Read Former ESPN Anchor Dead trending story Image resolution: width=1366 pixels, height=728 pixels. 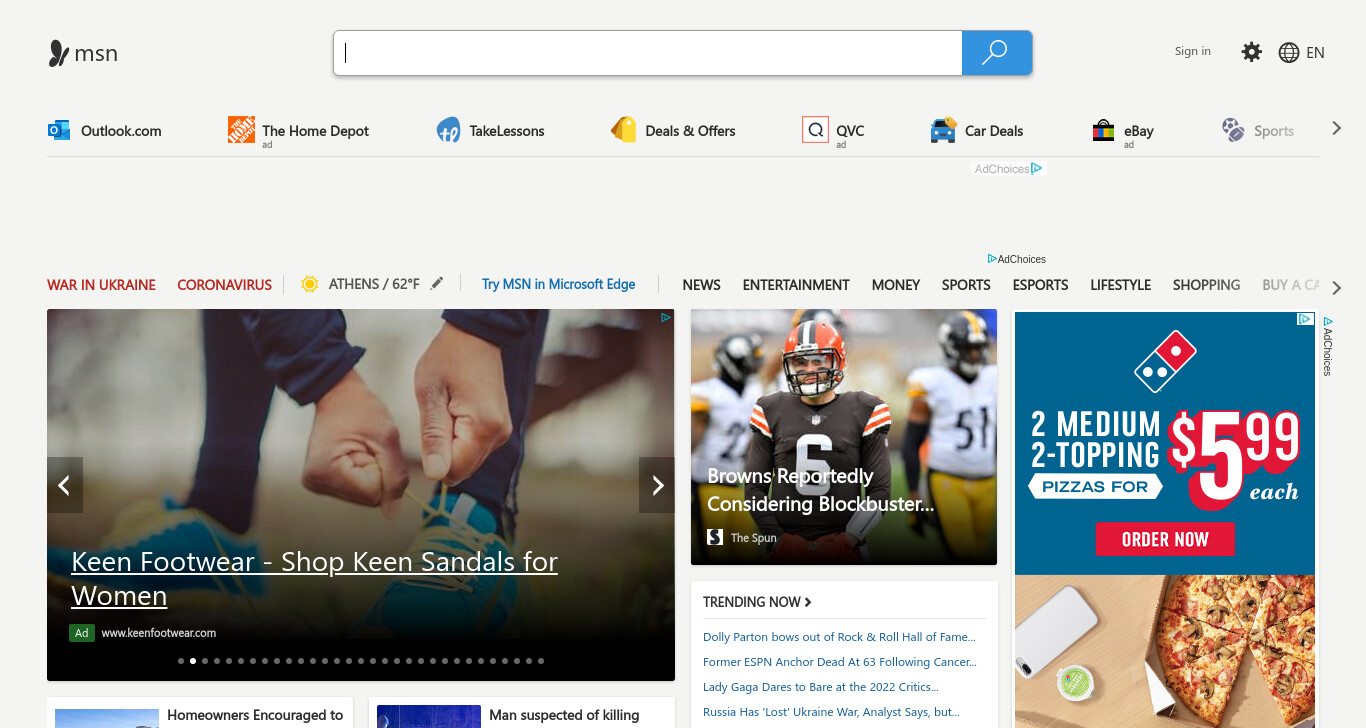pyautogui.click(x=840, y=662)
